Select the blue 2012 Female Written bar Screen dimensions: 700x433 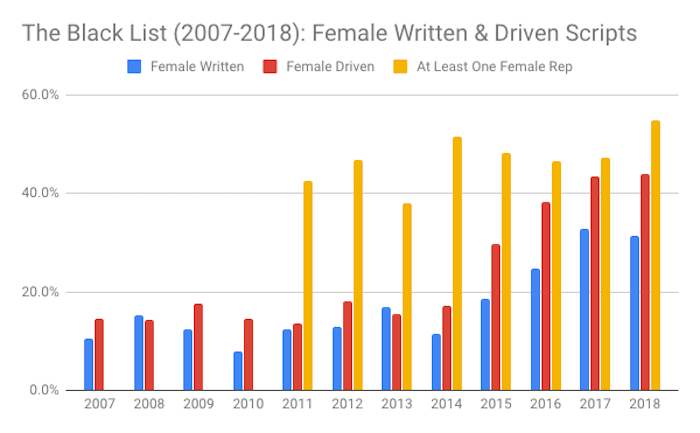tap(337, 359)
